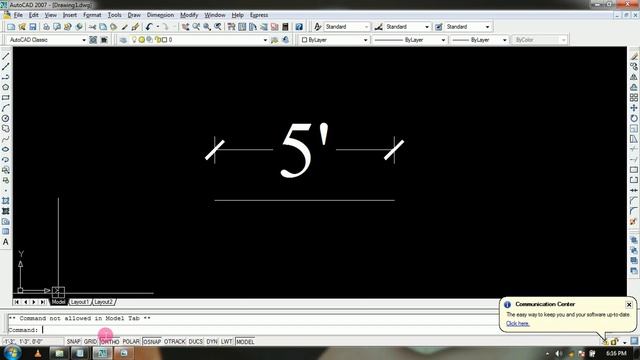Select the Move tool in Modify toolbar

pyautogui.click(x=634, y=108)
